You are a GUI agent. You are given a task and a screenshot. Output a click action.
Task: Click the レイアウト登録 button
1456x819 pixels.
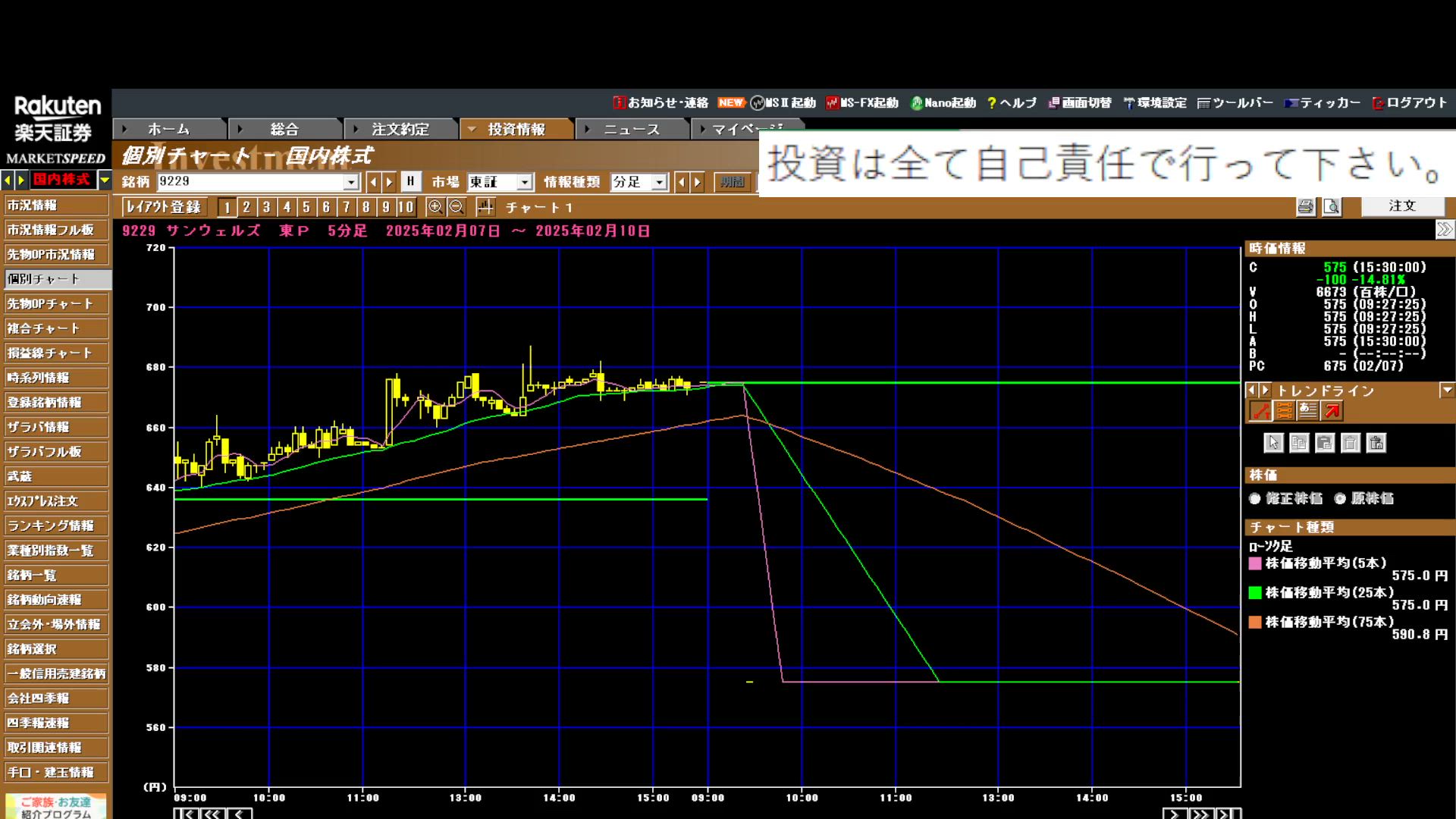point(164,207)
